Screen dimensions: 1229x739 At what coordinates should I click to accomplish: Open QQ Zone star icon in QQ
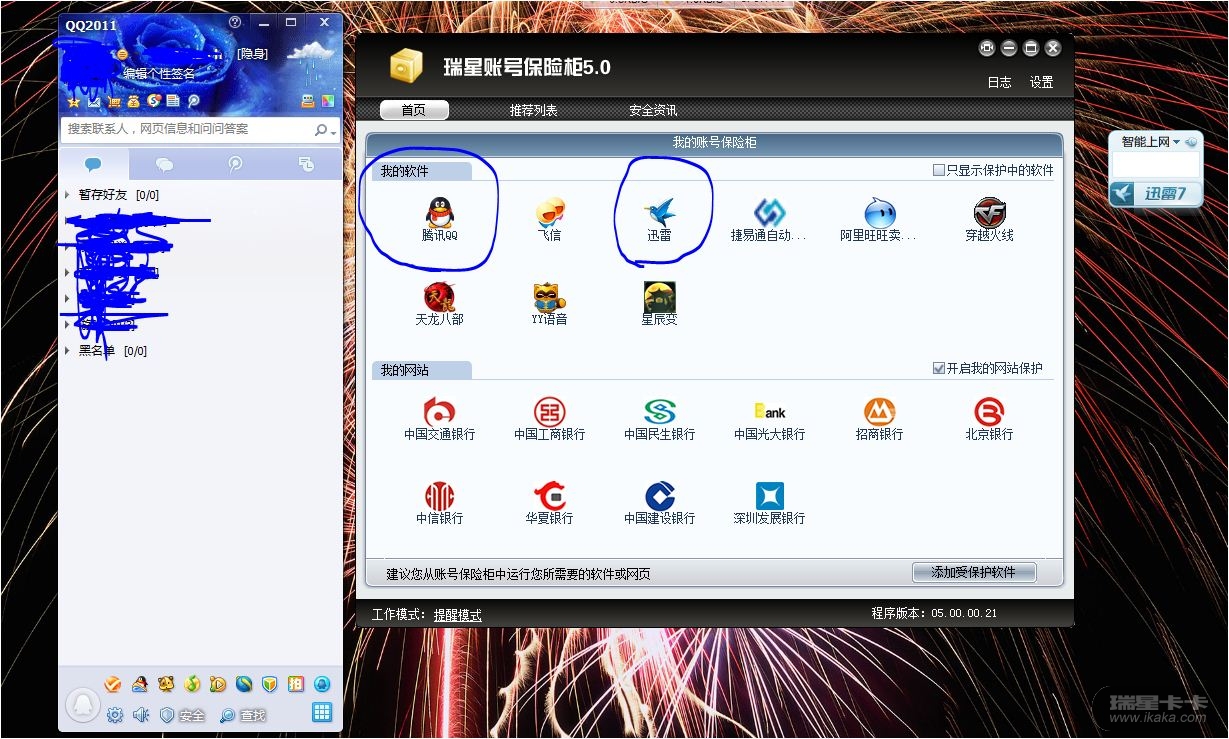[73, 101]
